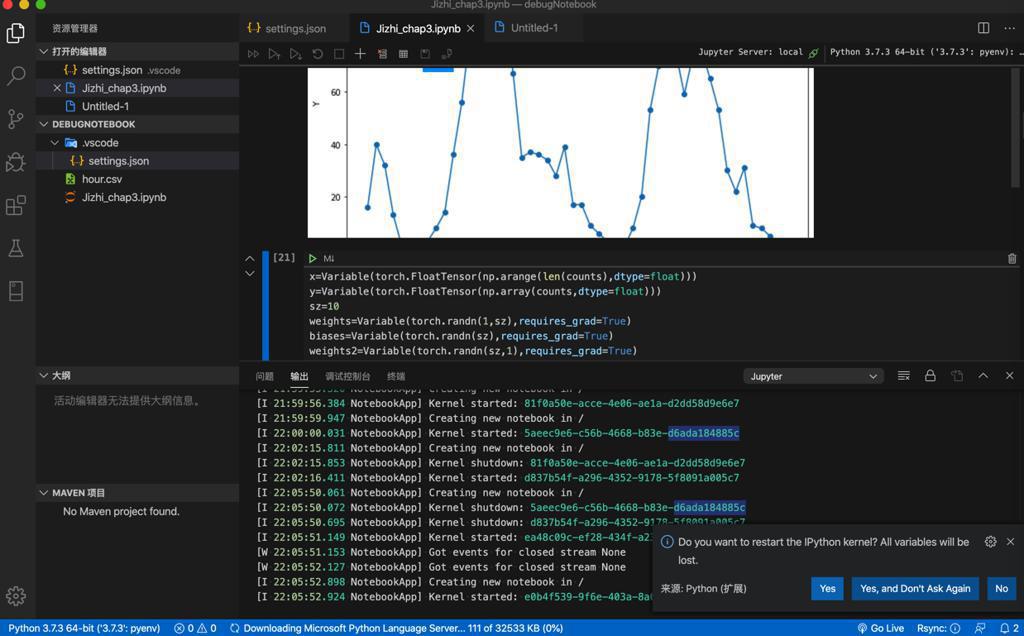Open the Manage gear in activity bar
Viewport: 1024px width, 636px height.
point(16,596)
